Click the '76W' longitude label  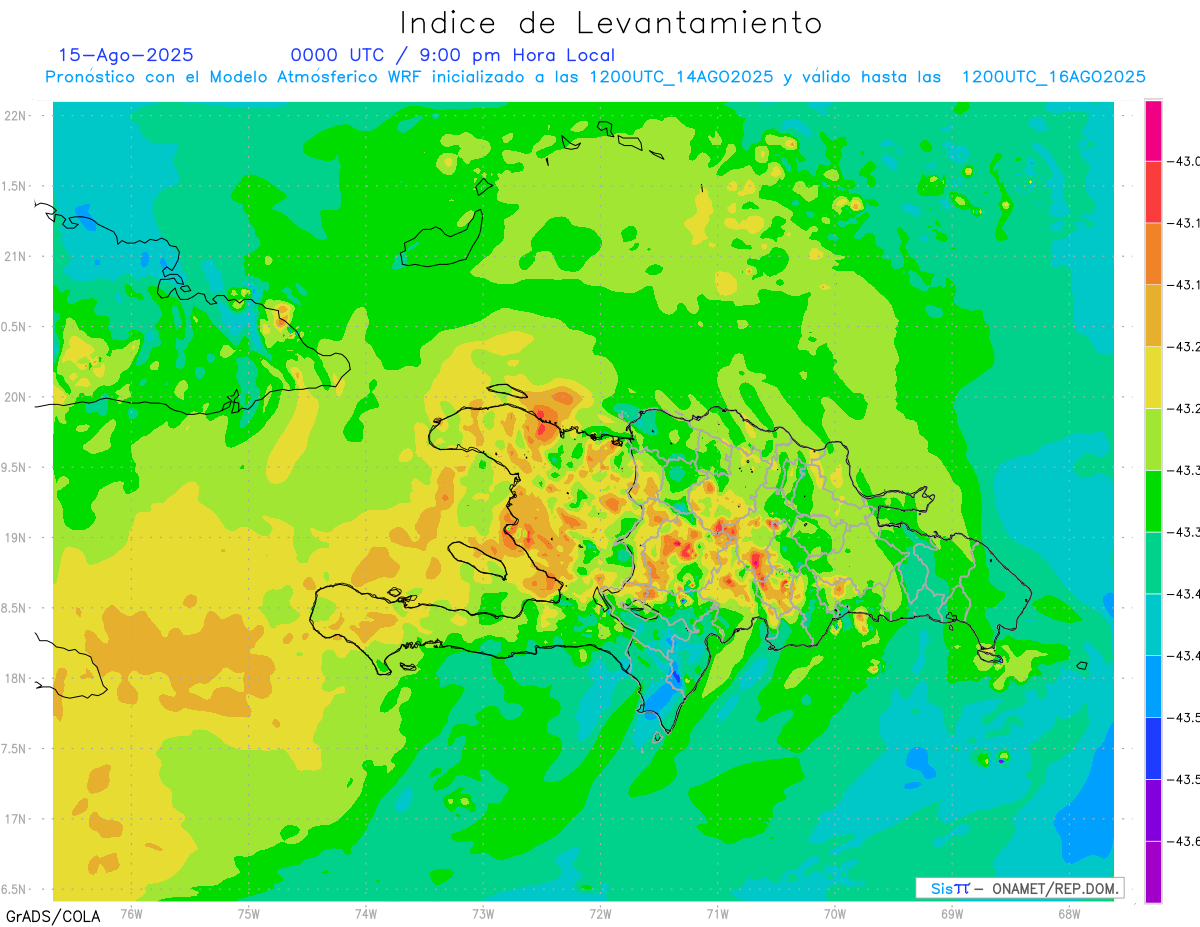coord(131,913)
